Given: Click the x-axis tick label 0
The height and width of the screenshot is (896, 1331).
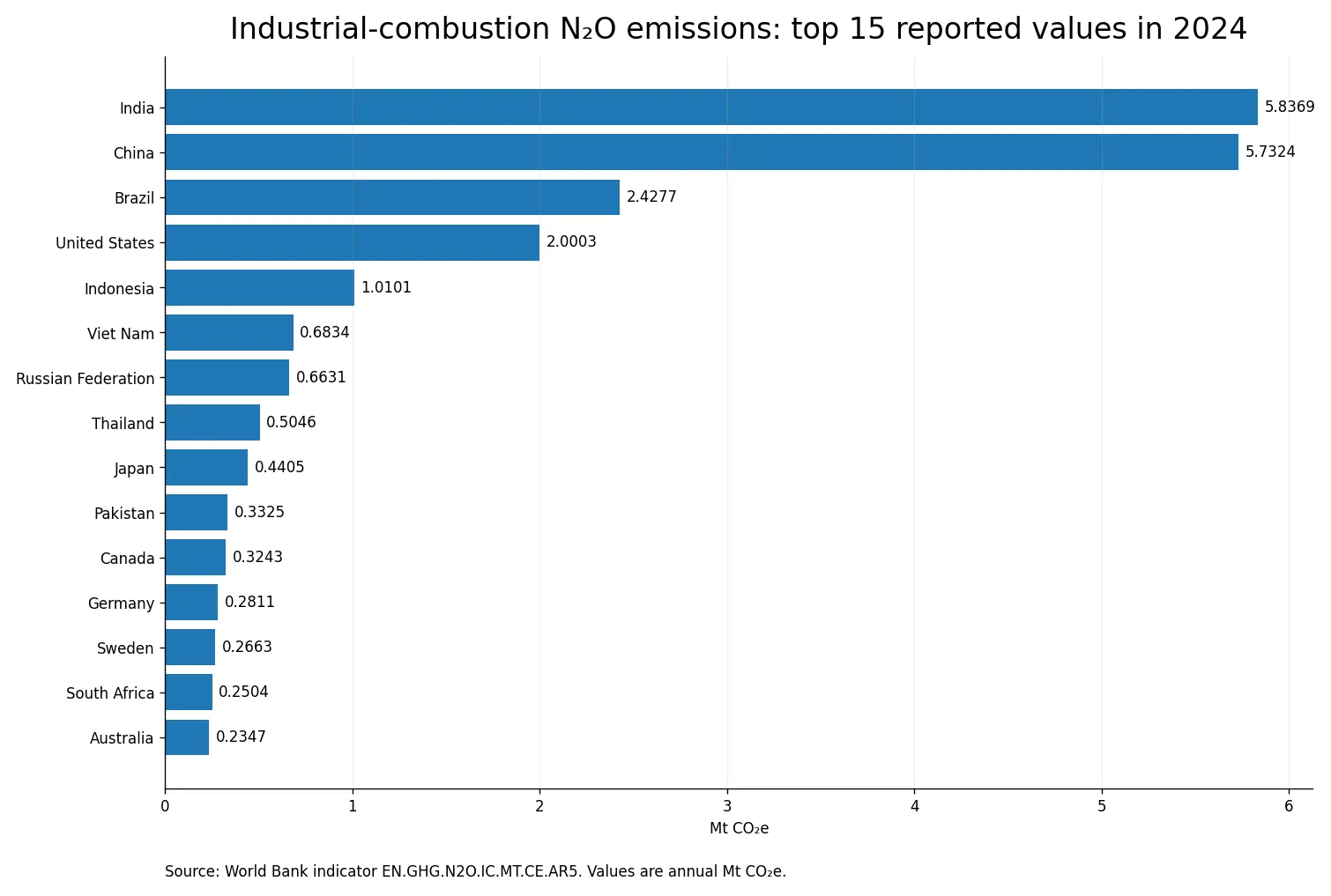Looking at the screenshot, I should click(x=165, y=806).
